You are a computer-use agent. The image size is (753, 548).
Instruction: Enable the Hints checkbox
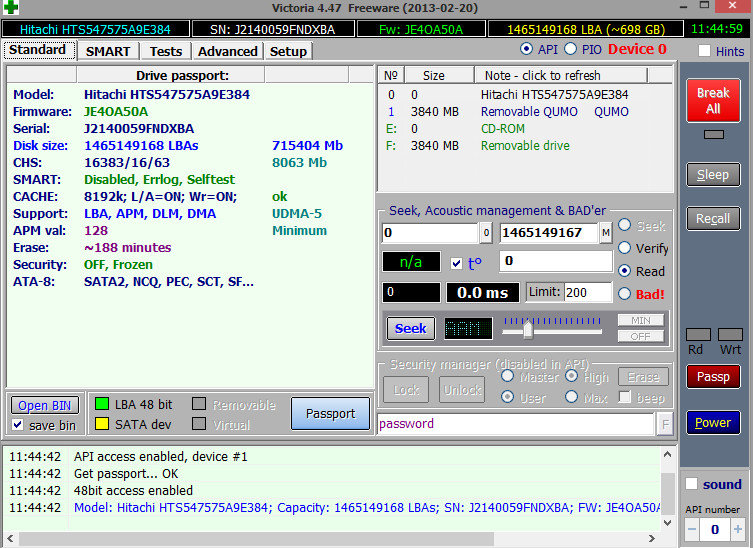tap(704, 51)
